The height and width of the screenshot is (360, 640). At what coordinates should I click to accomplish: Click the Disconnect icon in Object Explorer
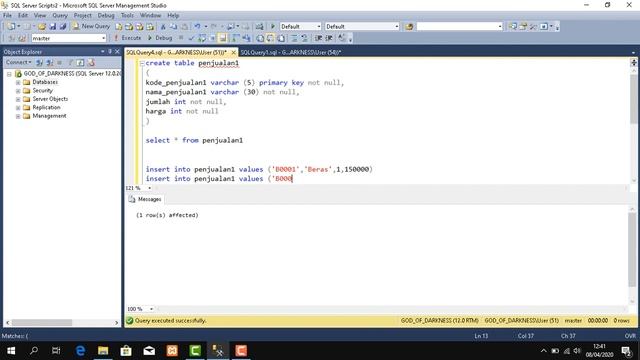49,62
